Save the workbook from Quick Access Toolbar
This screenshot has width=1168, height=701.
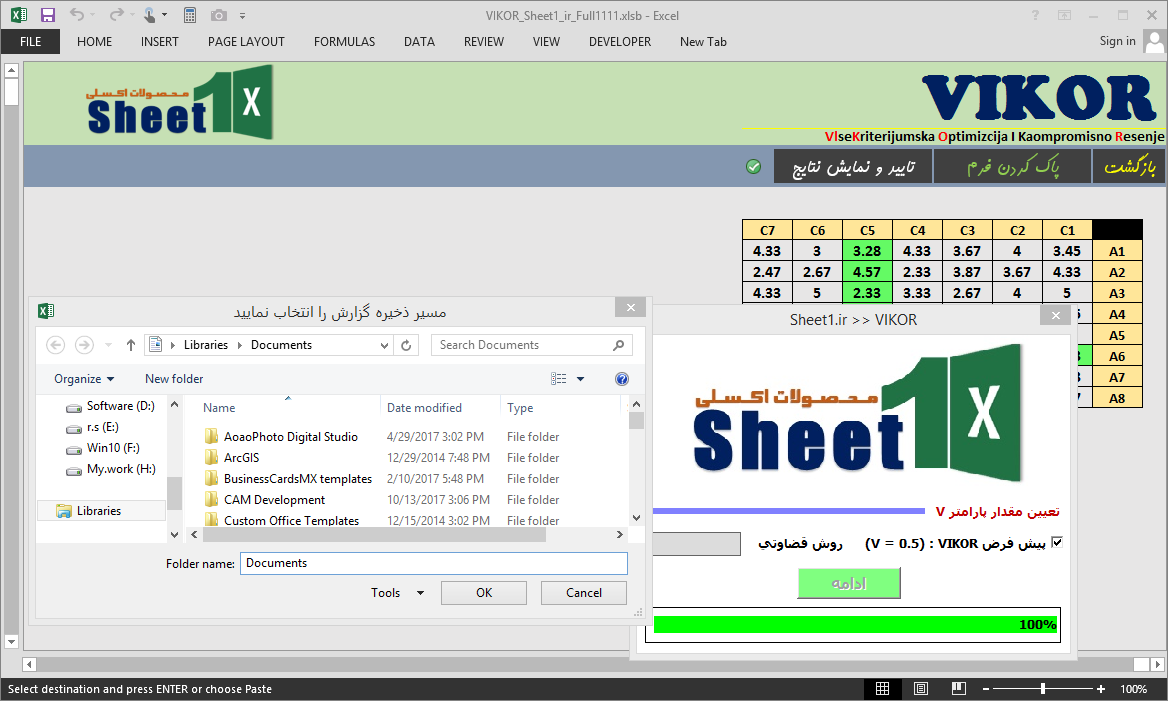tap(47, 13)
